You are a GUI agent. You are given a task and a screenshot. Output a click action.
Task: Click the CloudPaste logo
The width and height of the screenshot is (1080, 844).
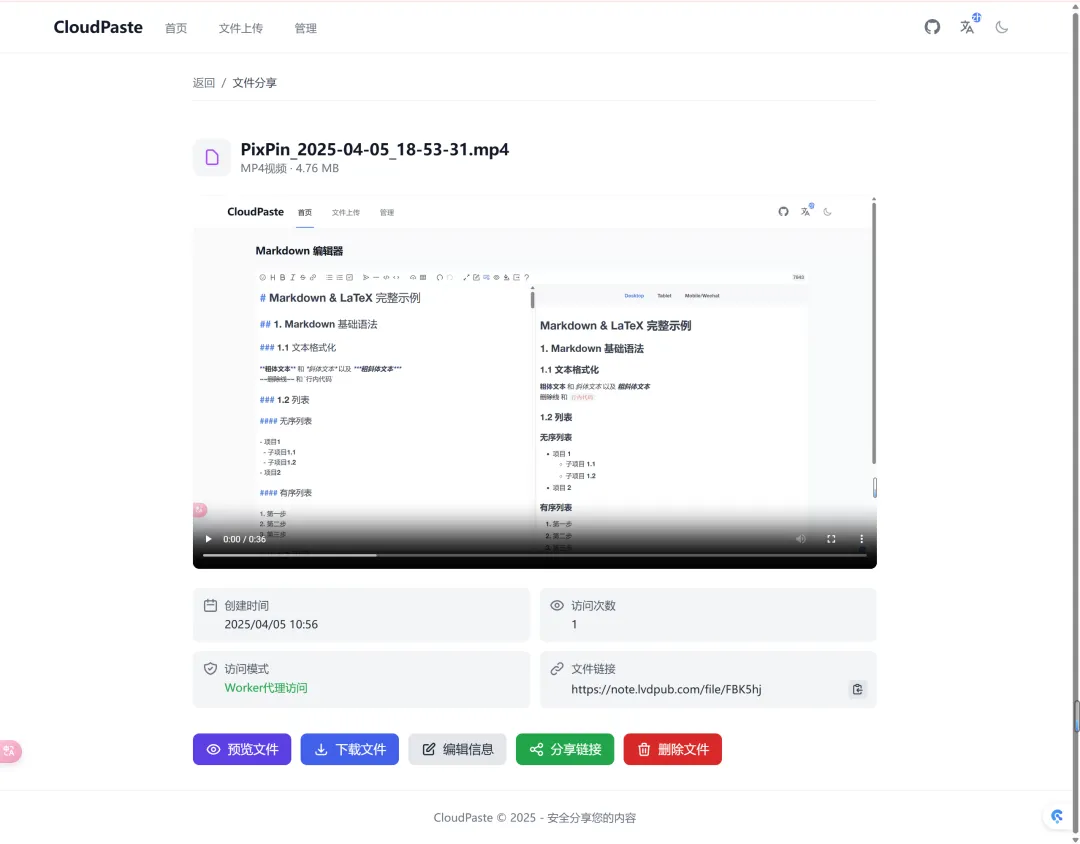pos(98,27)
